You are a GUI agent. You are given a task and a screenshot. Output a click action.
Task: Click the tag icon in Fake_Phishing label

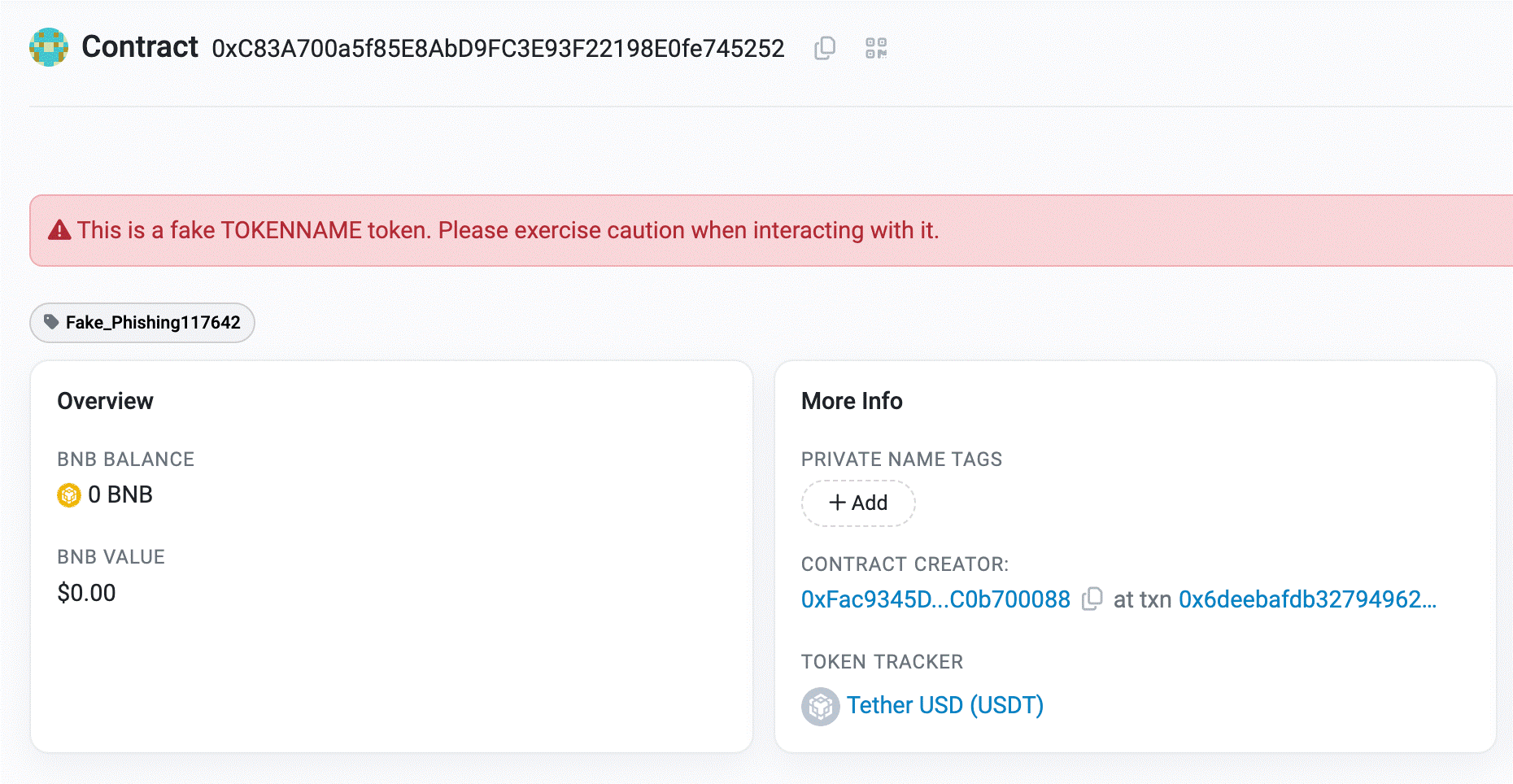(51, 322)
